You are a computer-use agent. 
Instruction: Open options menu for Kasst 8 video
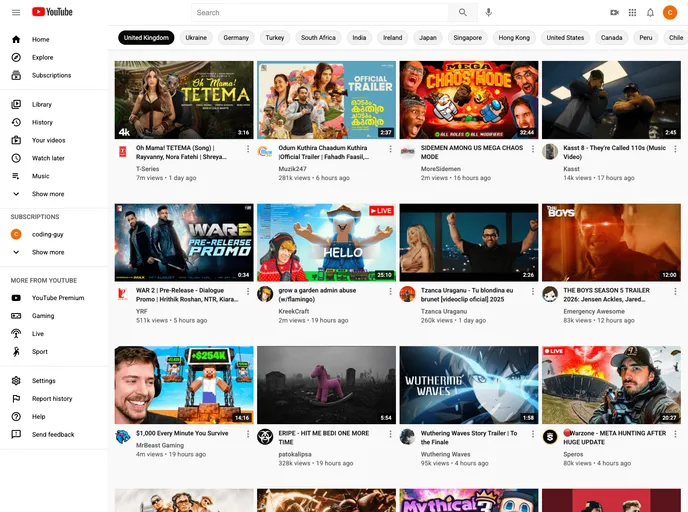[x=675, y=149]
